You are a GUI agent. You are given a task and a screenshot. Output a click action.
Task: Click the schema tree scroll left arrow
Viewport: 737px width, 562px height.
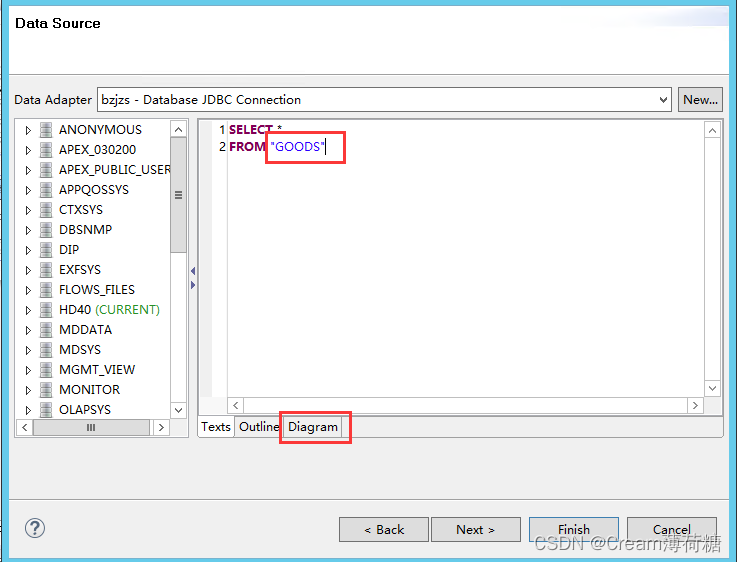coord(25,428)
